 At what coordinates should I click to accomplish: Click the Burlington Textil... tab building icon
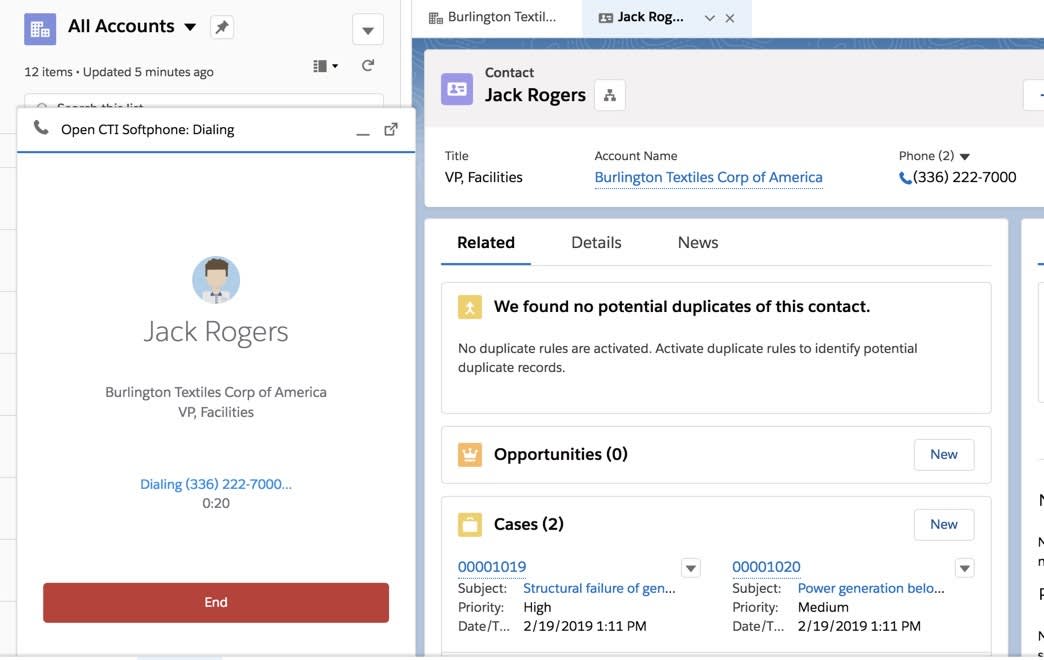pos(435,18)
